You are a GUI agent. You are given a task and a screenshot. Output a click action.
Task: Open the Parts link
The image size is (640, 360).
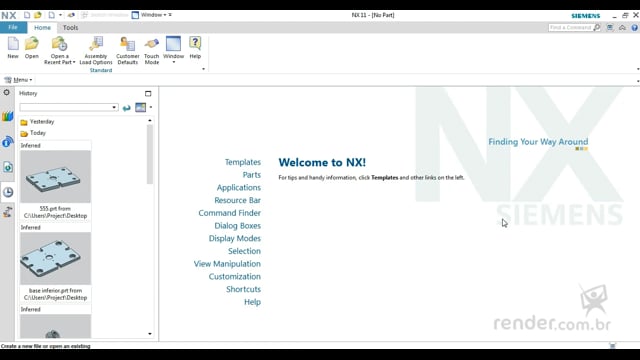coord(251,175)
